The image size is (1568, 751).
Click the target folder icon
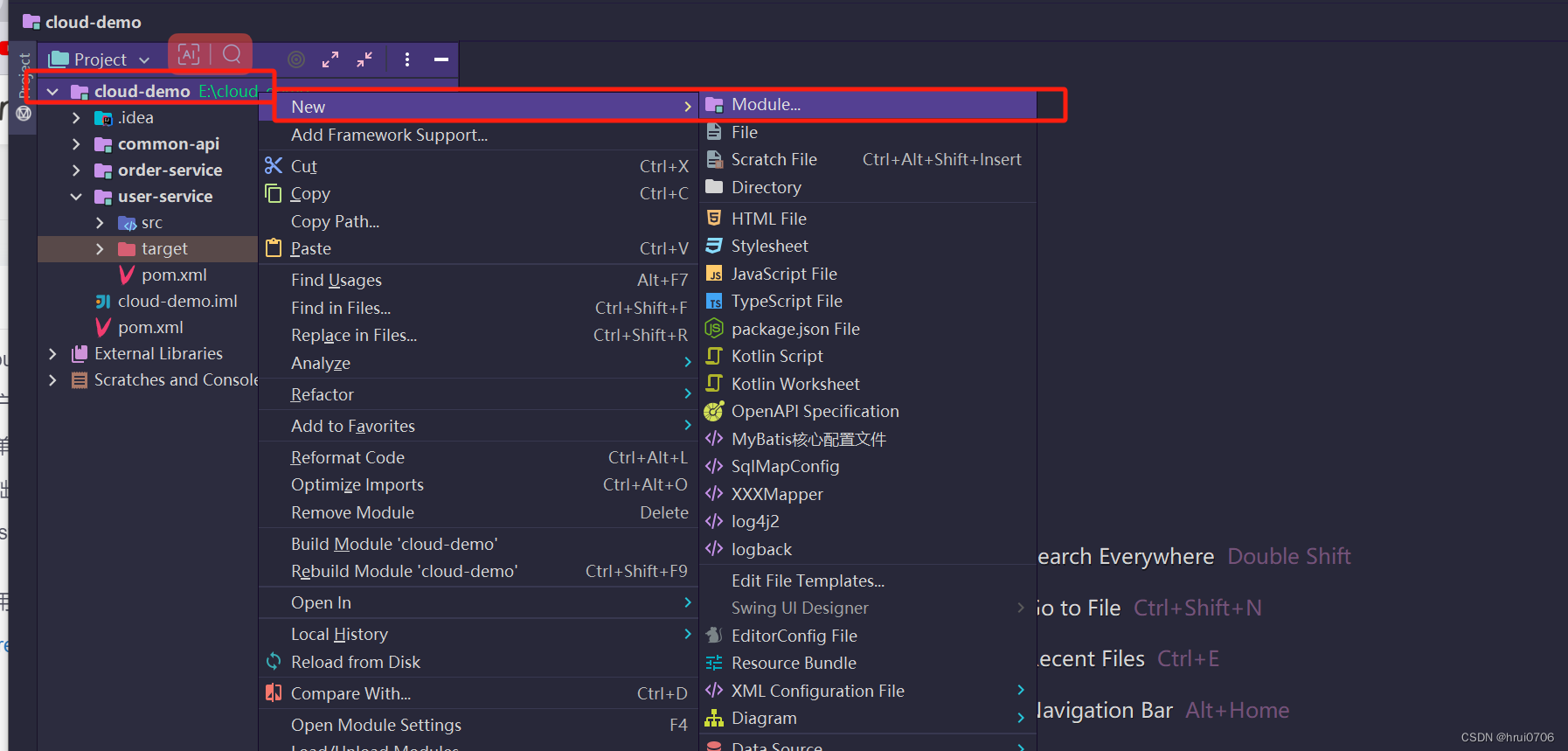(x=127, y=248)
